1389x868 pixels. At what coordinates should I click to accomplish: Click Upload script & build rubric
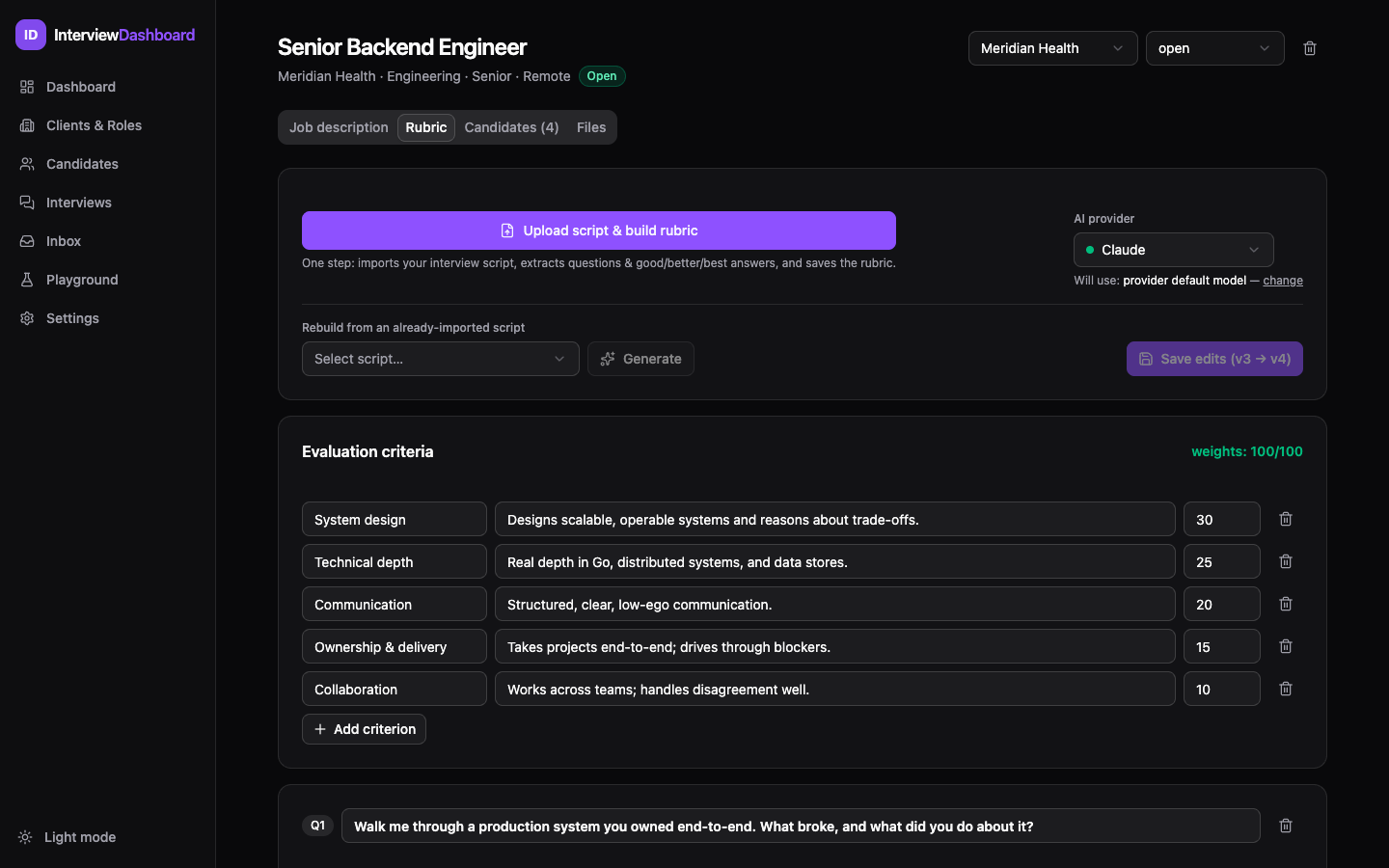tap(599, 231)
